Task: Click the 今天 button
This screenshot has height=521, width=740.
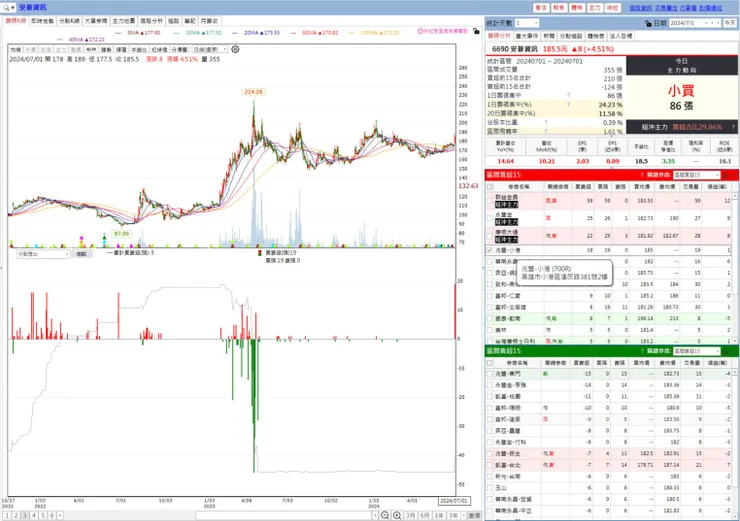Action: tap(730, 23)
